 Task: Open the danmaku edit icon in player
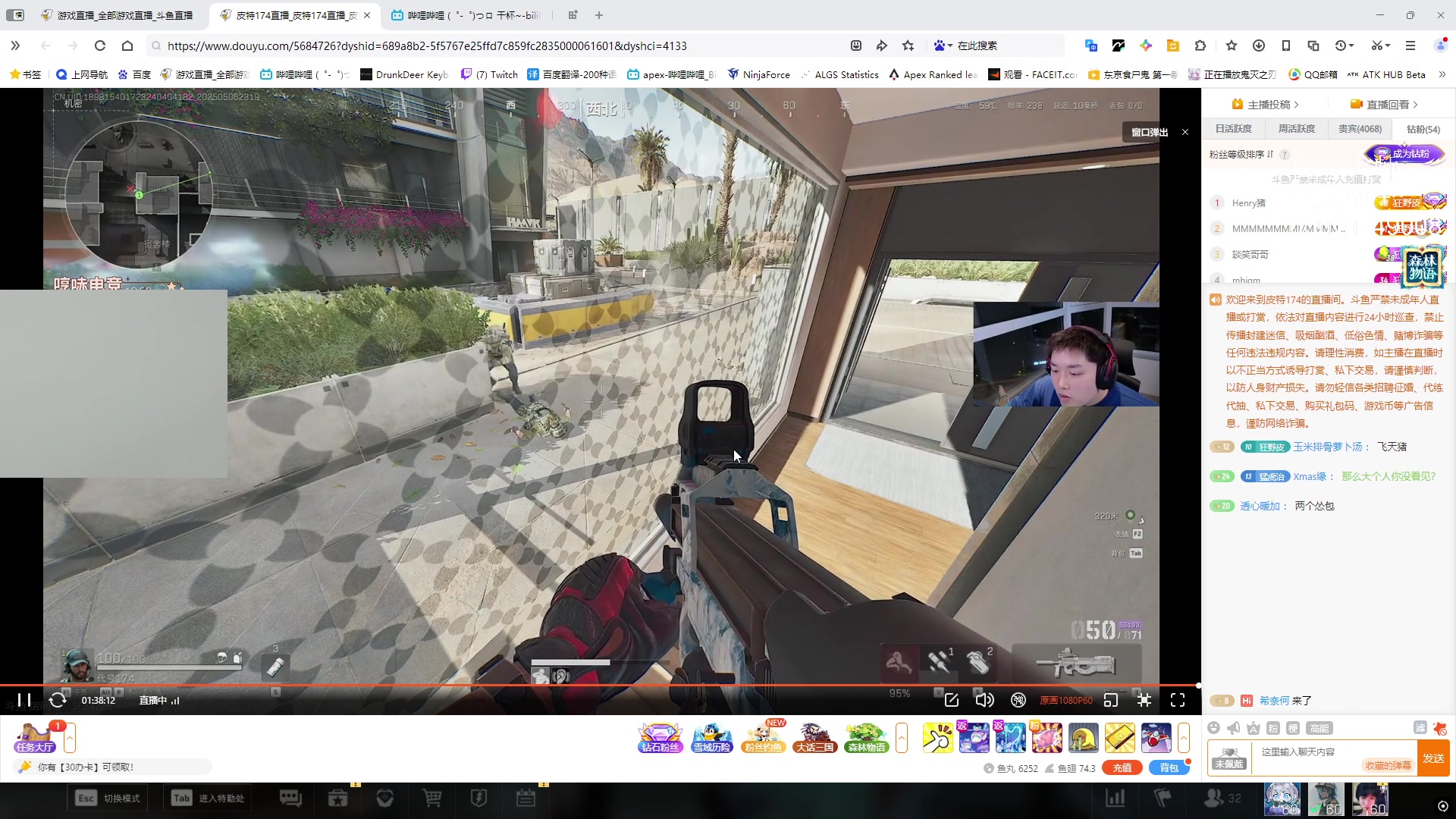[952, 700]
